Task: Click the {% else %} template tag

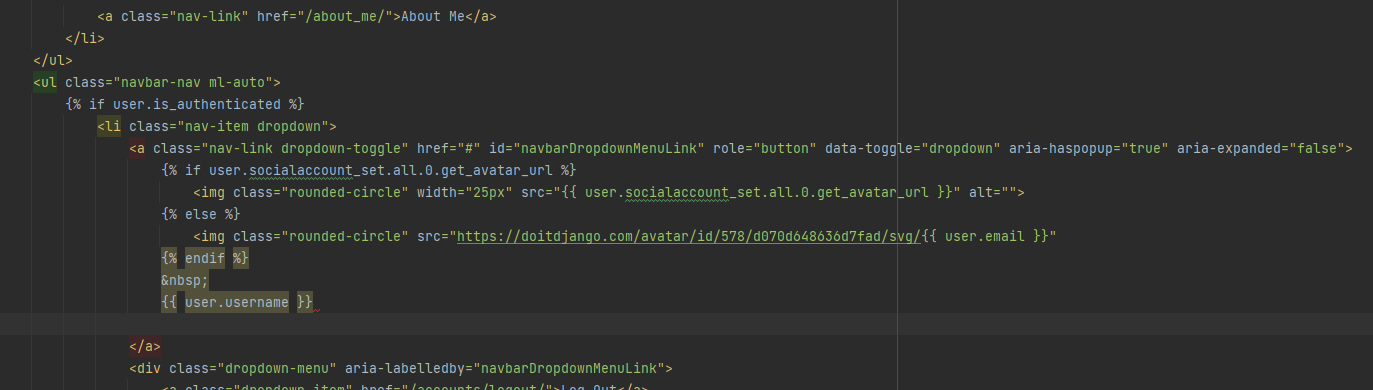Action: [x=200, y=214]
